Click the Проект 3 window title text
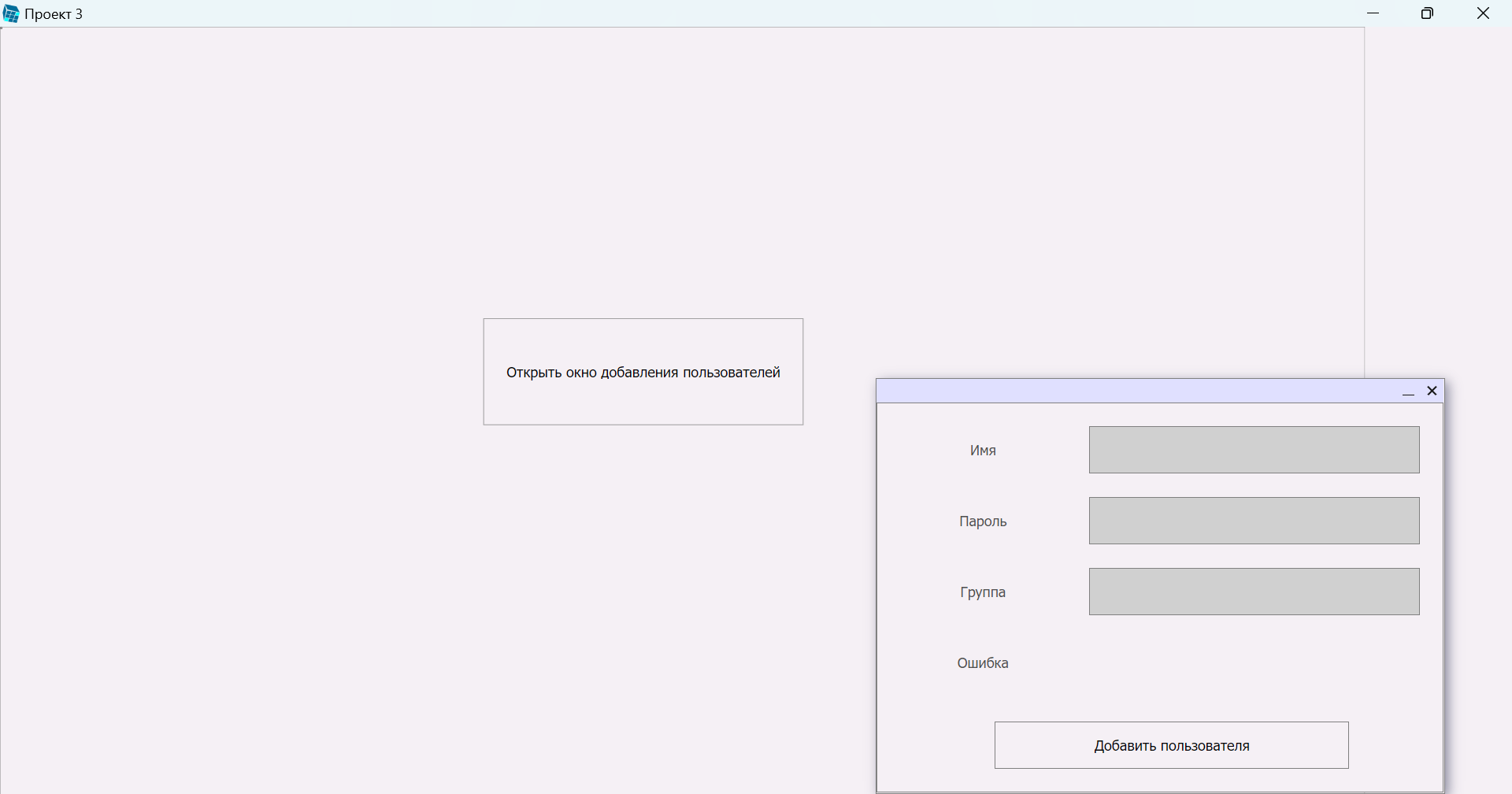 [x=54, y=14]
